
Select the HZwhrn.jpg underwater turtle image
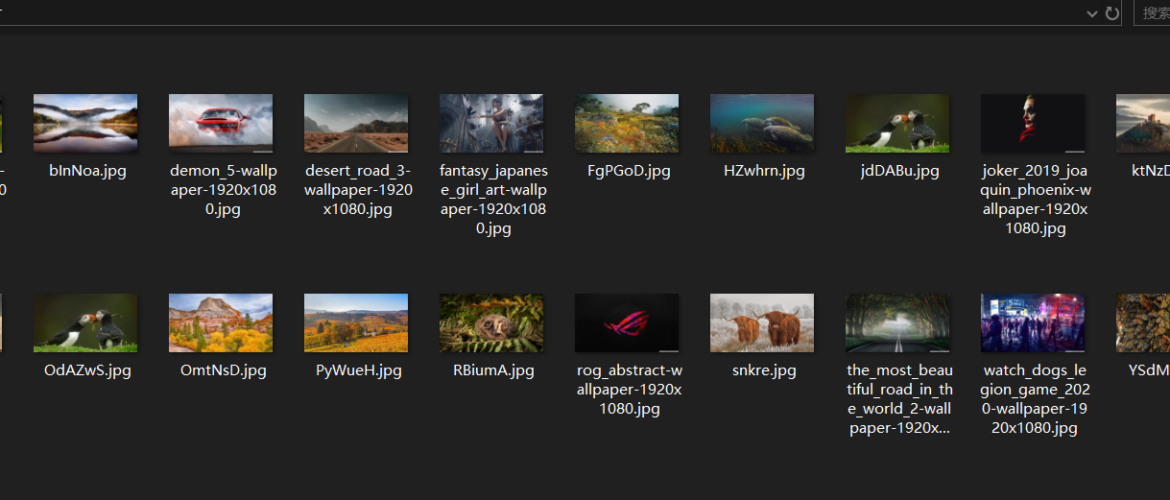point(762,124)
